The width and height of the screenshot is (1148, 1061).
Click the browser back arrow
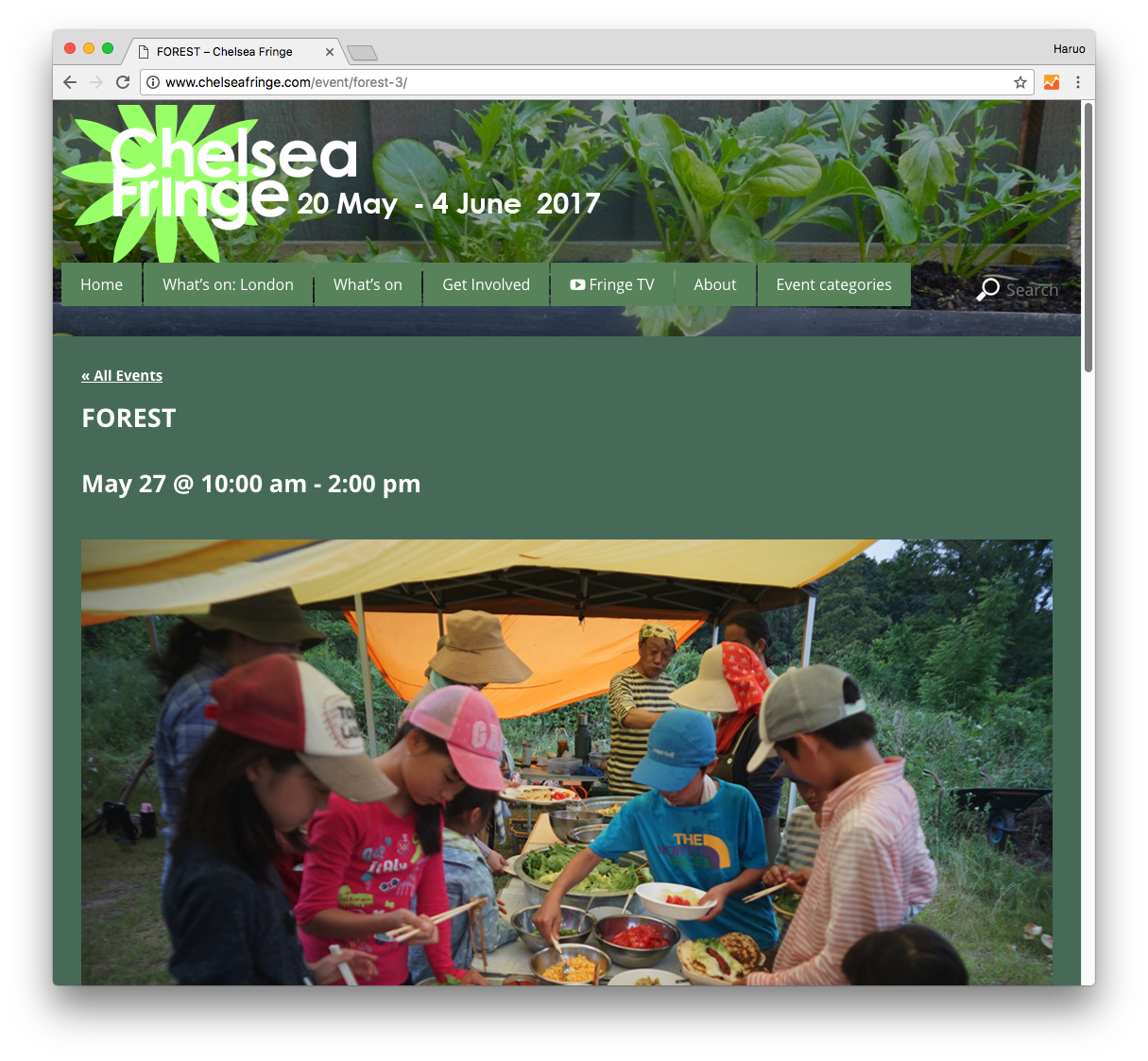tap(70, 82)
